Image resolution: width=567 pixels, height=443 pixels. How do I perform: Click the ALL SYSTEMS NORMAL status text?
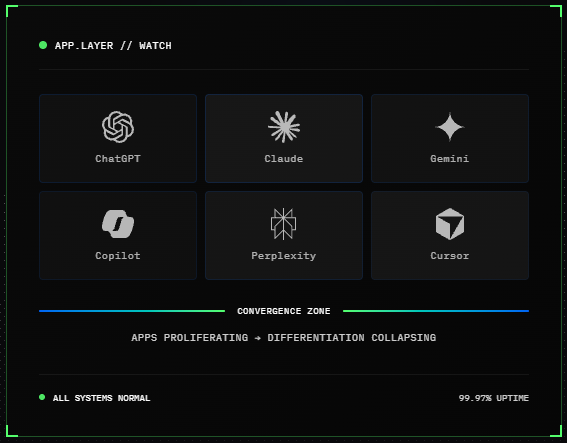tap(101, 398)
